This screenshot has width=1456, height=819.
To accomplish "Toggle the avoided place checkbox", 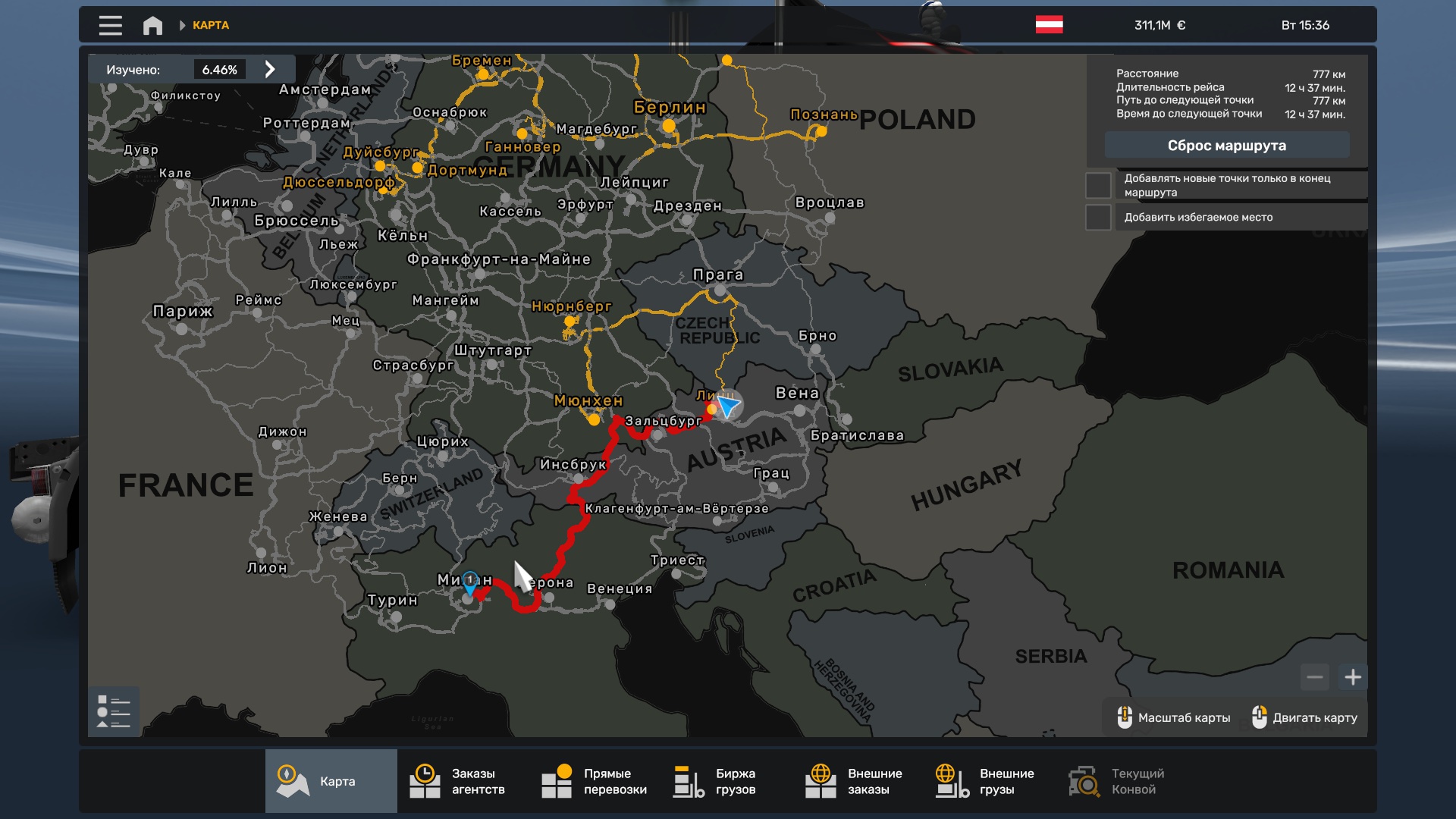I will point(1098,218).
